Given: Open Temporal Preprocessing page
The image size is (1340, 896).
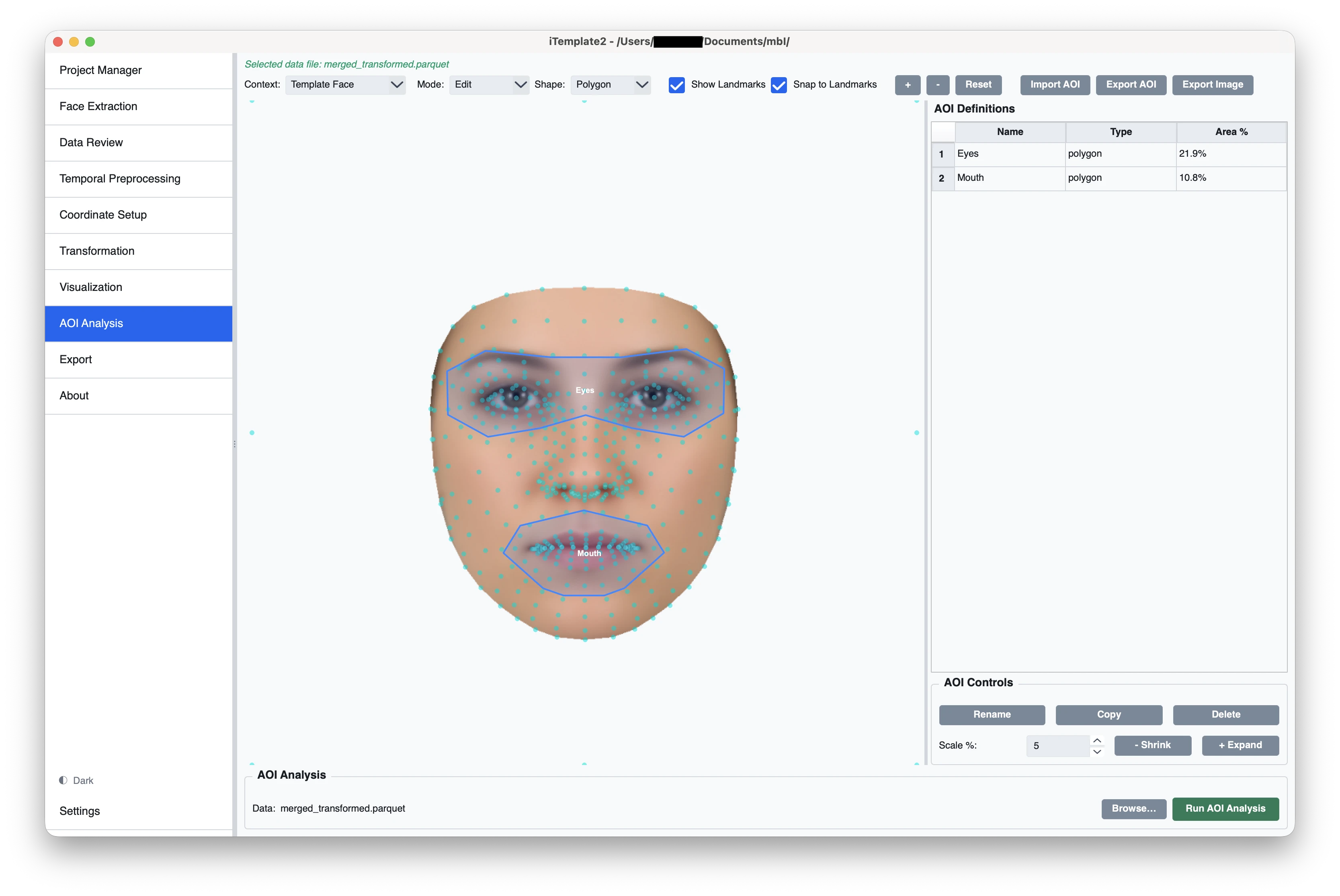Looking at the screenshot, I should point(138,179).
